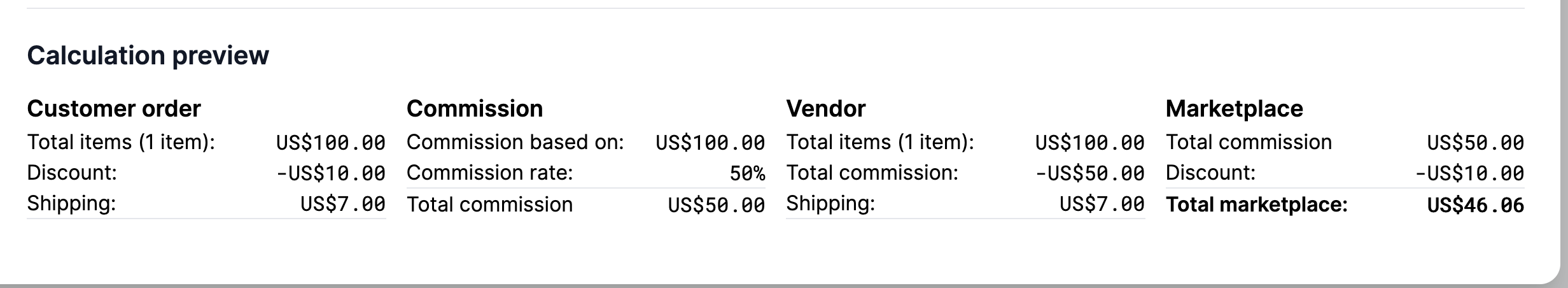Select the Total marketplace amount US$46.06

1476,205
